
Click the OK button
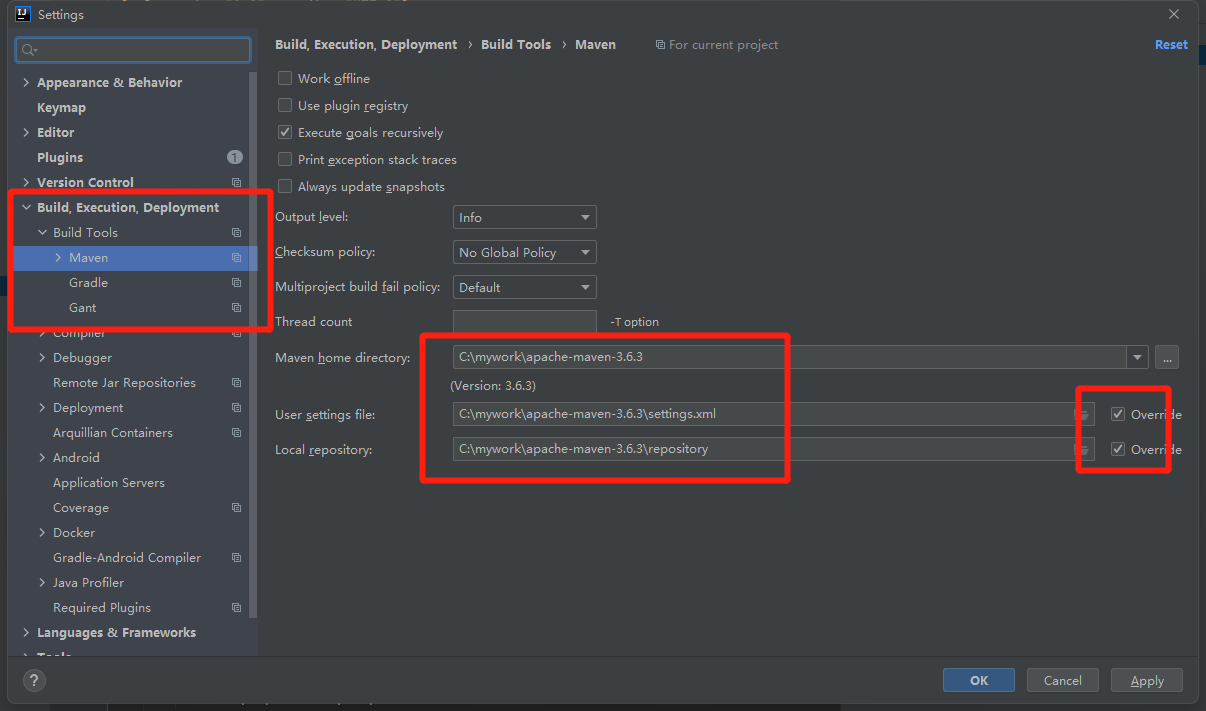[x=979, y=680]
